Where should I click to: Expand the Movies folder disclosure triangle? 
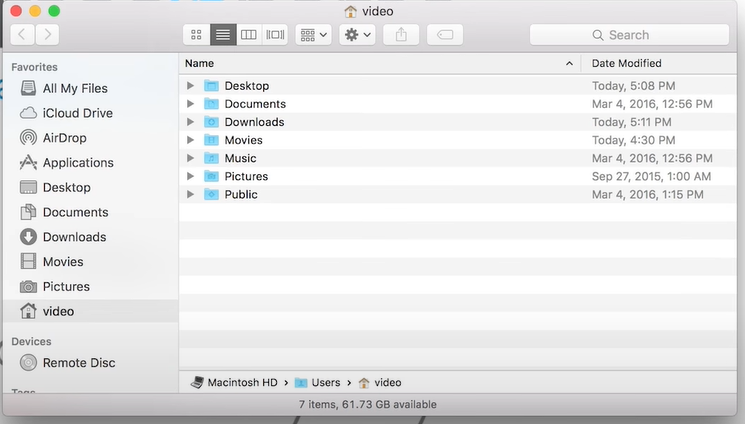pyautogui.click(x=190, y=140)
